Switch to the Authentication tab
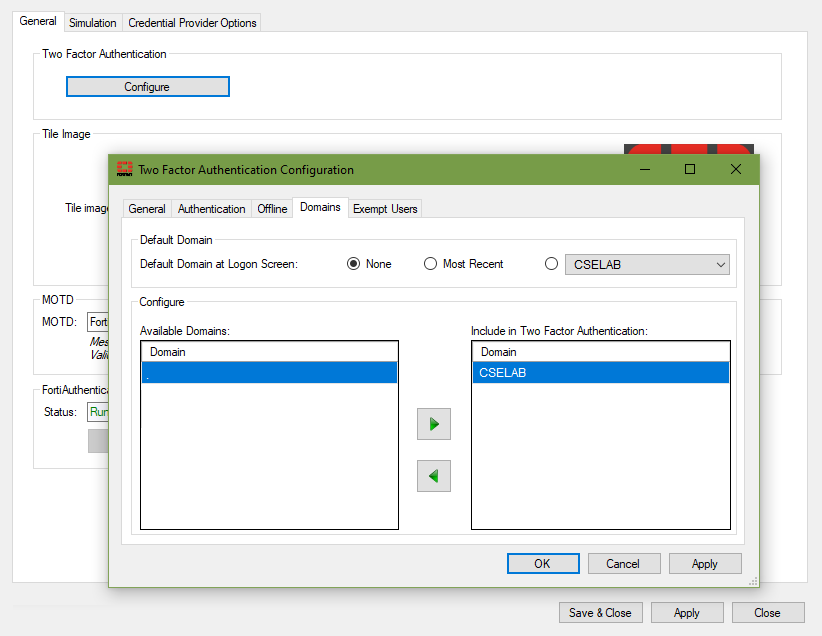822x636 pixels. pyautogui.click(x=211, y=208)
